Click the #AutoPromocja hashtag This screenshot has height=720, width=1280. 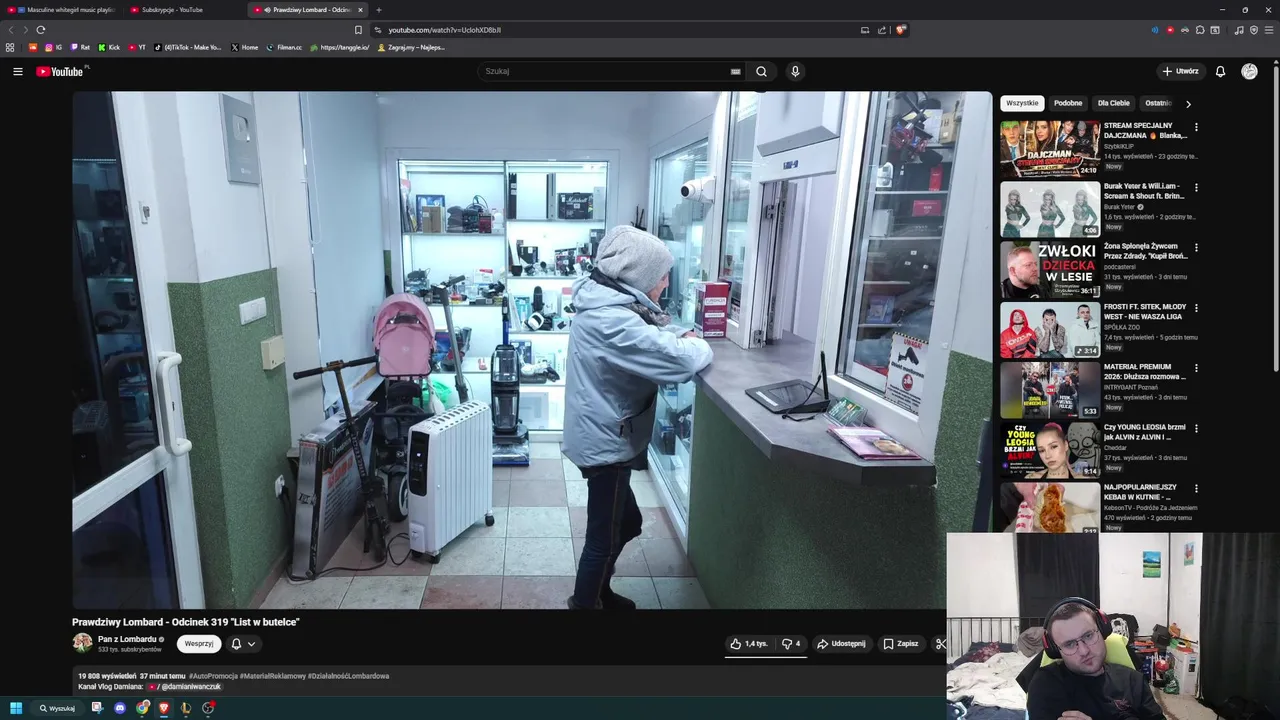point(213,676)
